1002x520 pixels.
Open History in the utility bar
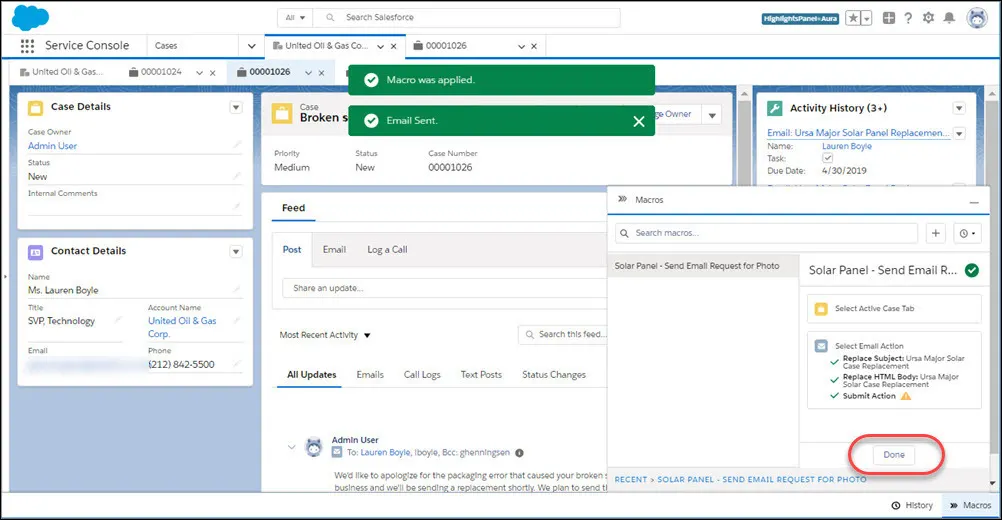click(x=913, y=505)
